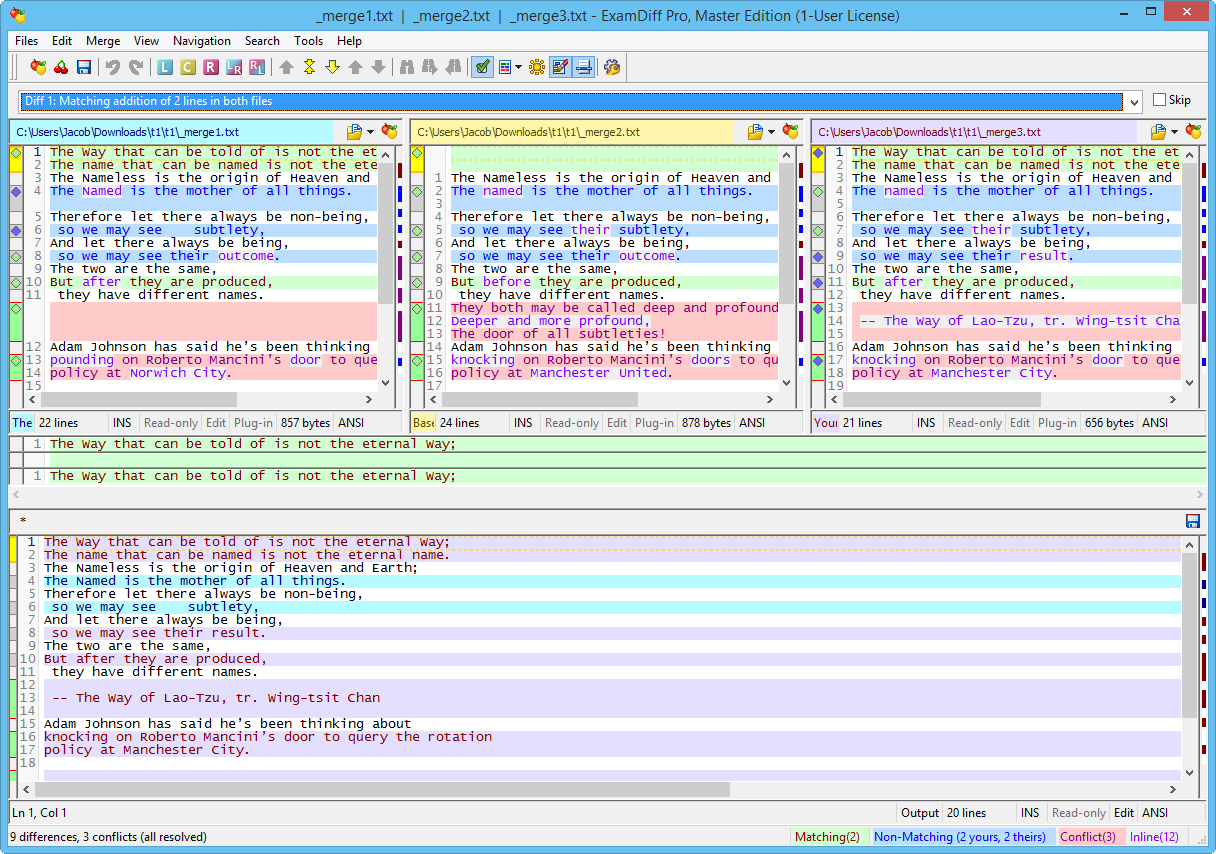The image size is (1216, 854).
Task: Click the sun-shaped toolbar icon
Action: click(x=536, y=67)
